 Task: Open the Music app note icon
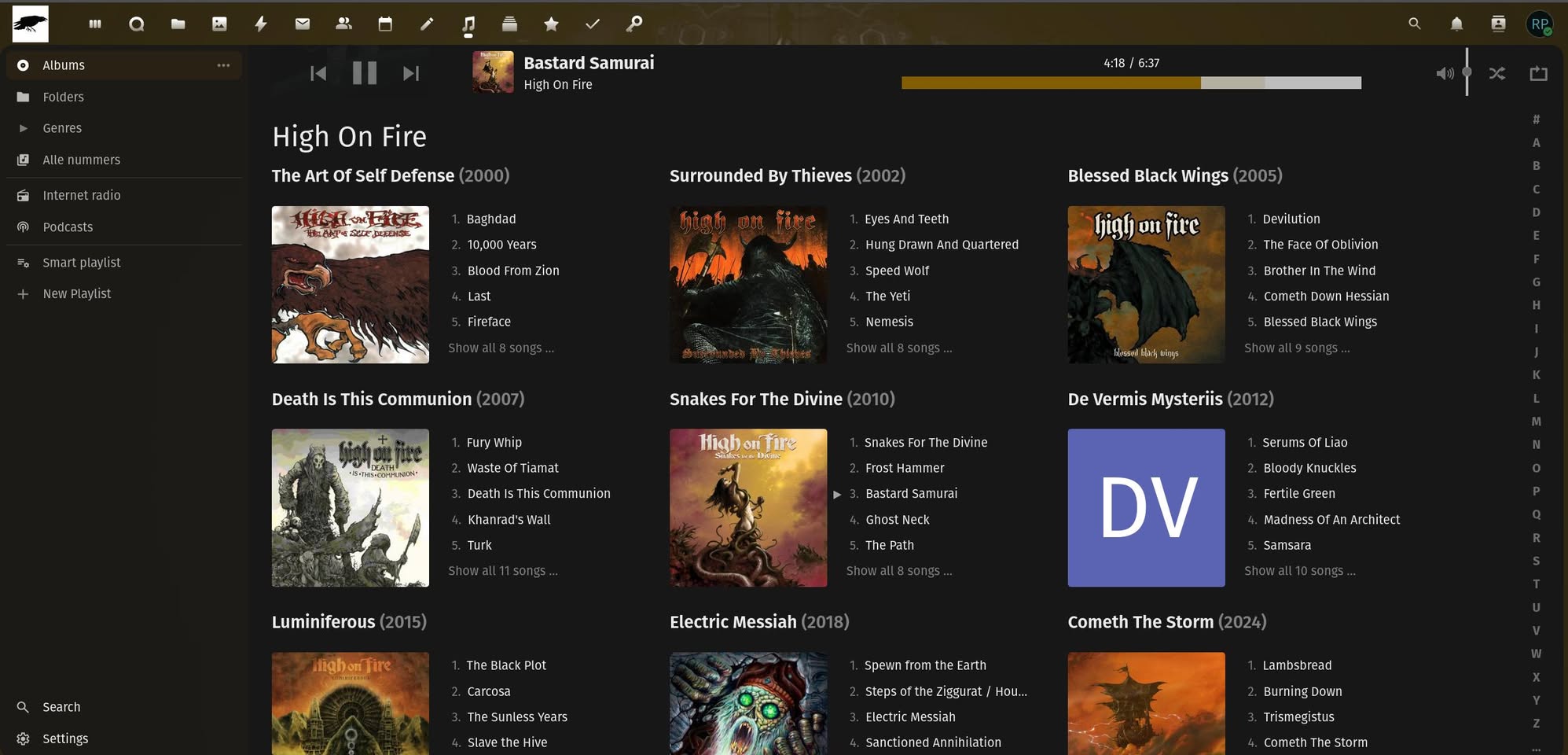pos(468,24)
